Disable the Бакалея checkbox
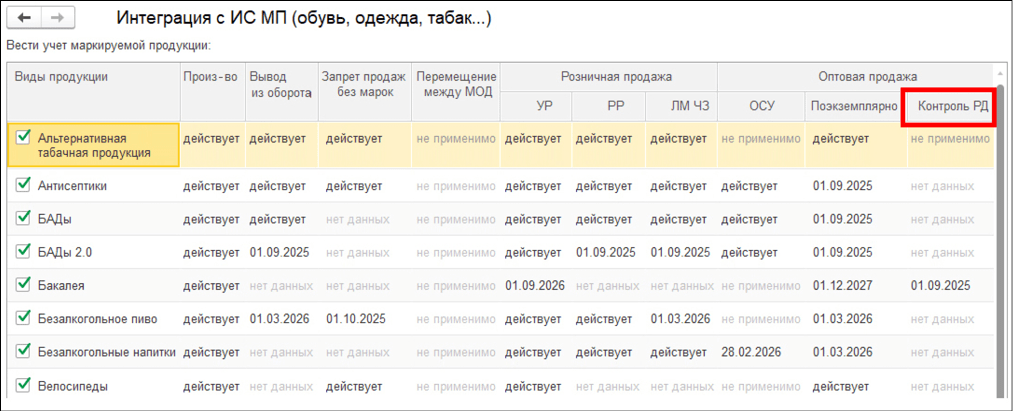 [24, 285]
